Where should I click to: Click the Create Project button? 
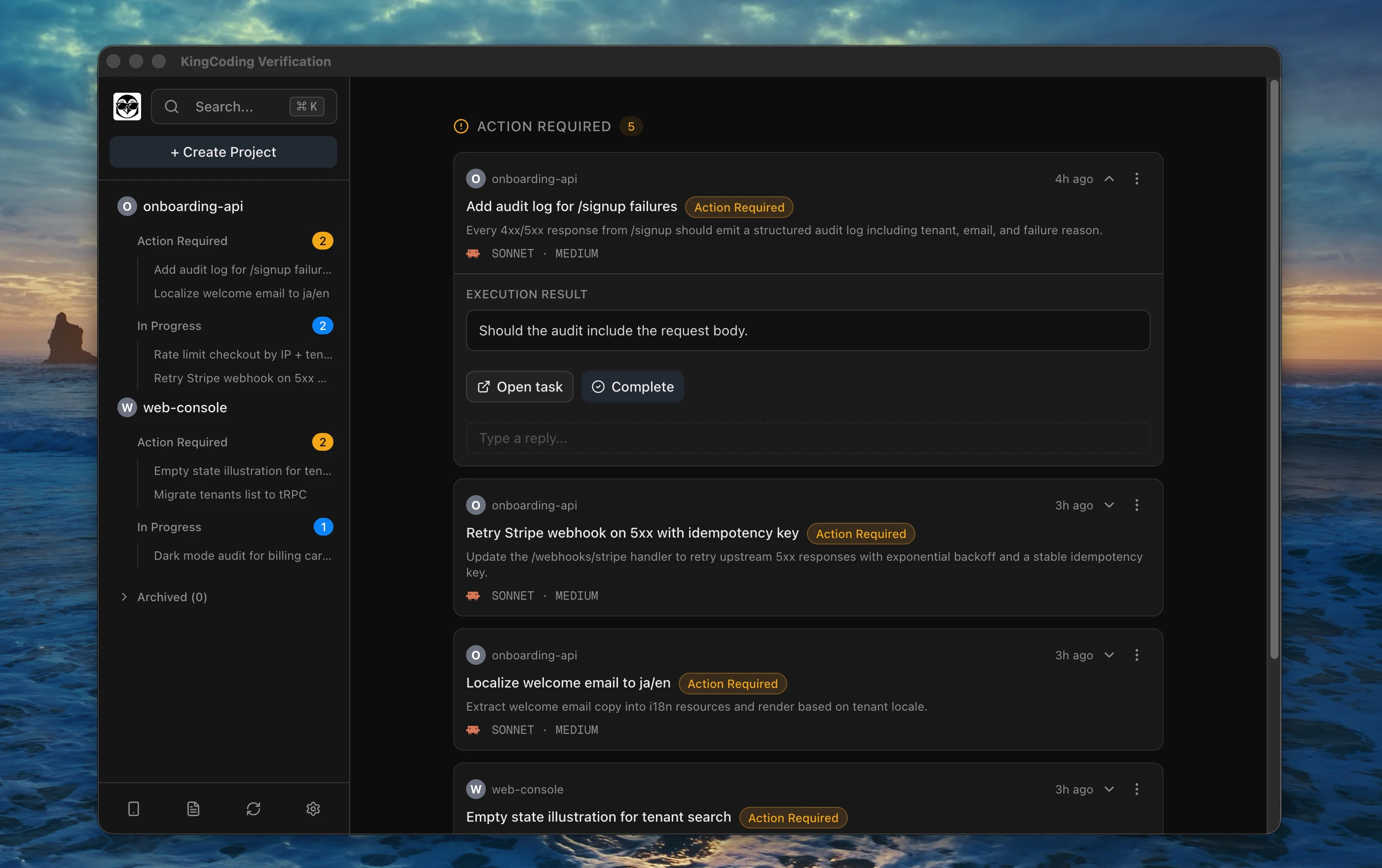pyautogui.click(x=222, y=151)
